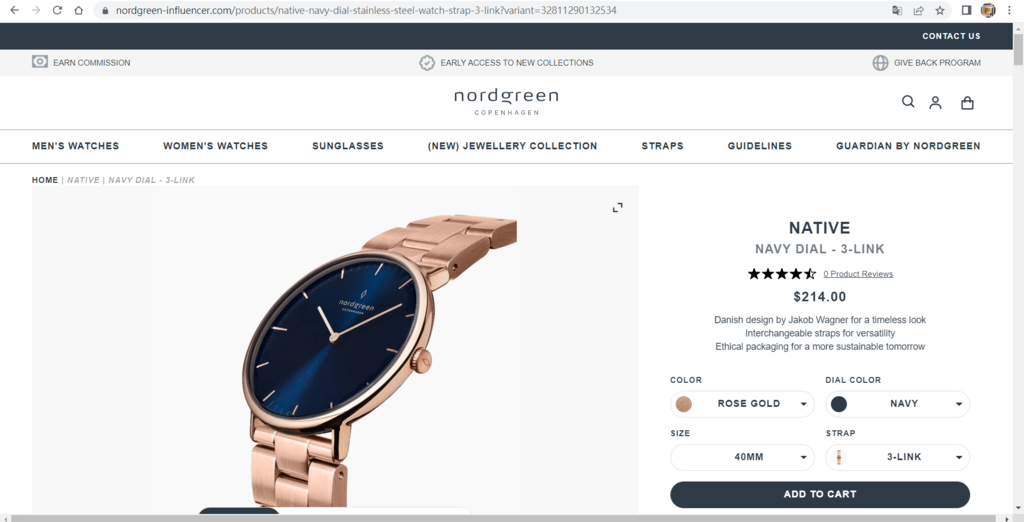Reload the page in browser
Viewport: 1024px width, 522px height.
57,10
